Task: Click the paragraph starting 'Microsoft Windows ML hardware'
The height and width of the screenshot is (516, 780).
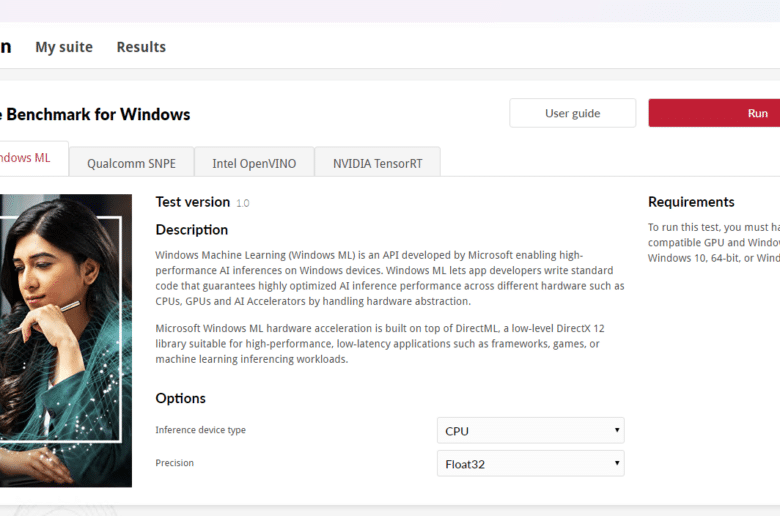Action: (x=380, y=344)
